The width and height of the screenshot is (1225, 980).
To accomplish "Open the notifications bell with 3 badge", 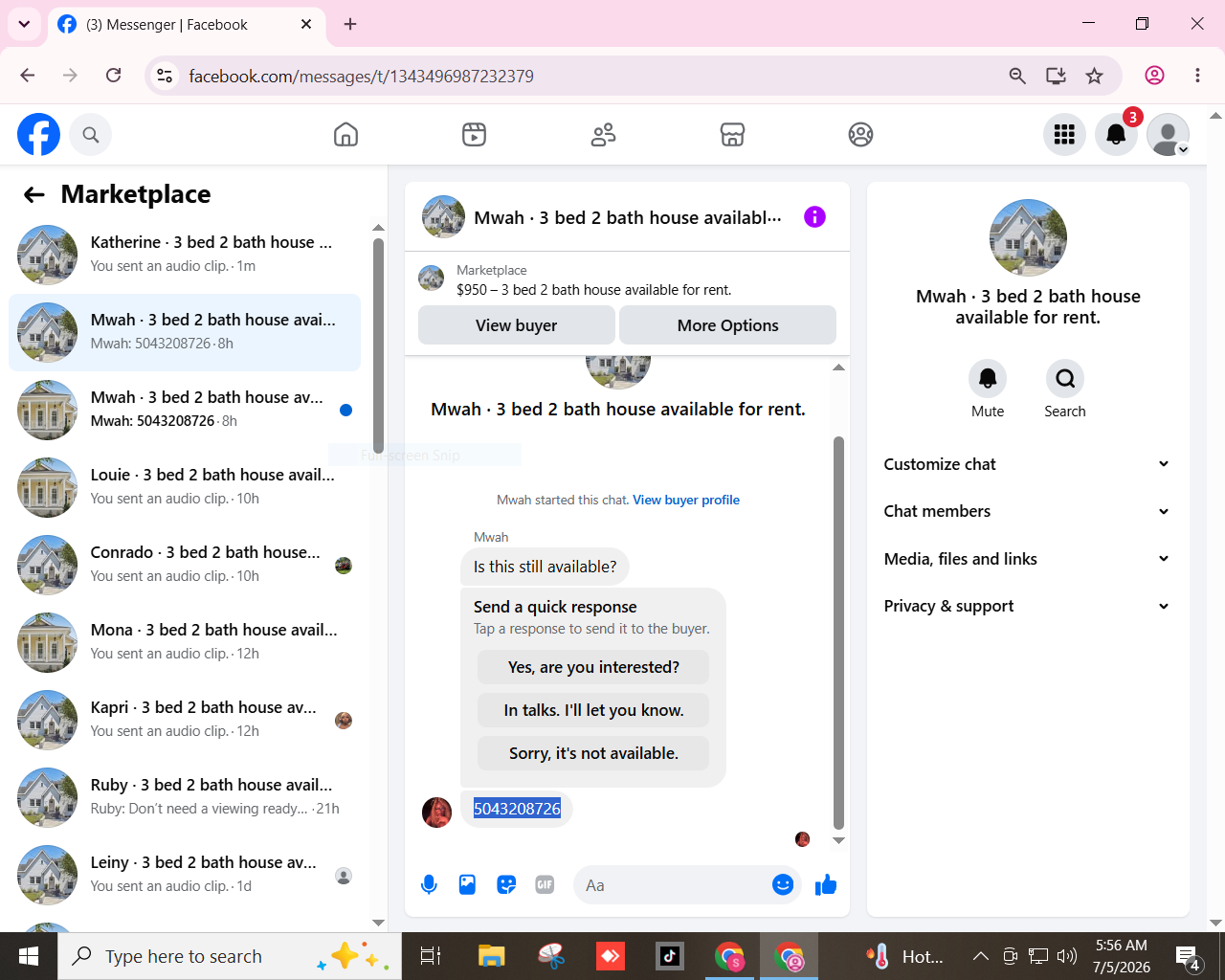I will point(1116,135).
